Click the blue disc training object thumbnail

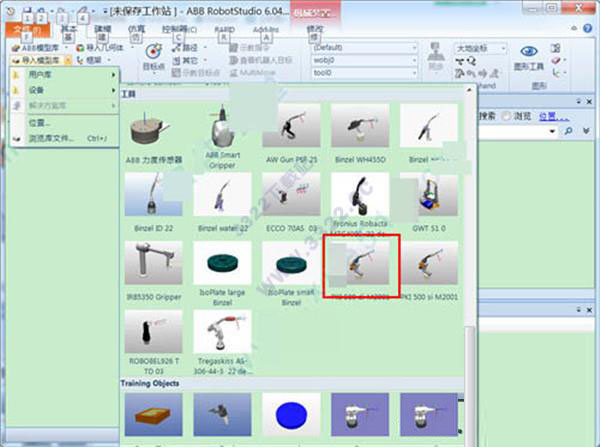[x=292, y=413]
